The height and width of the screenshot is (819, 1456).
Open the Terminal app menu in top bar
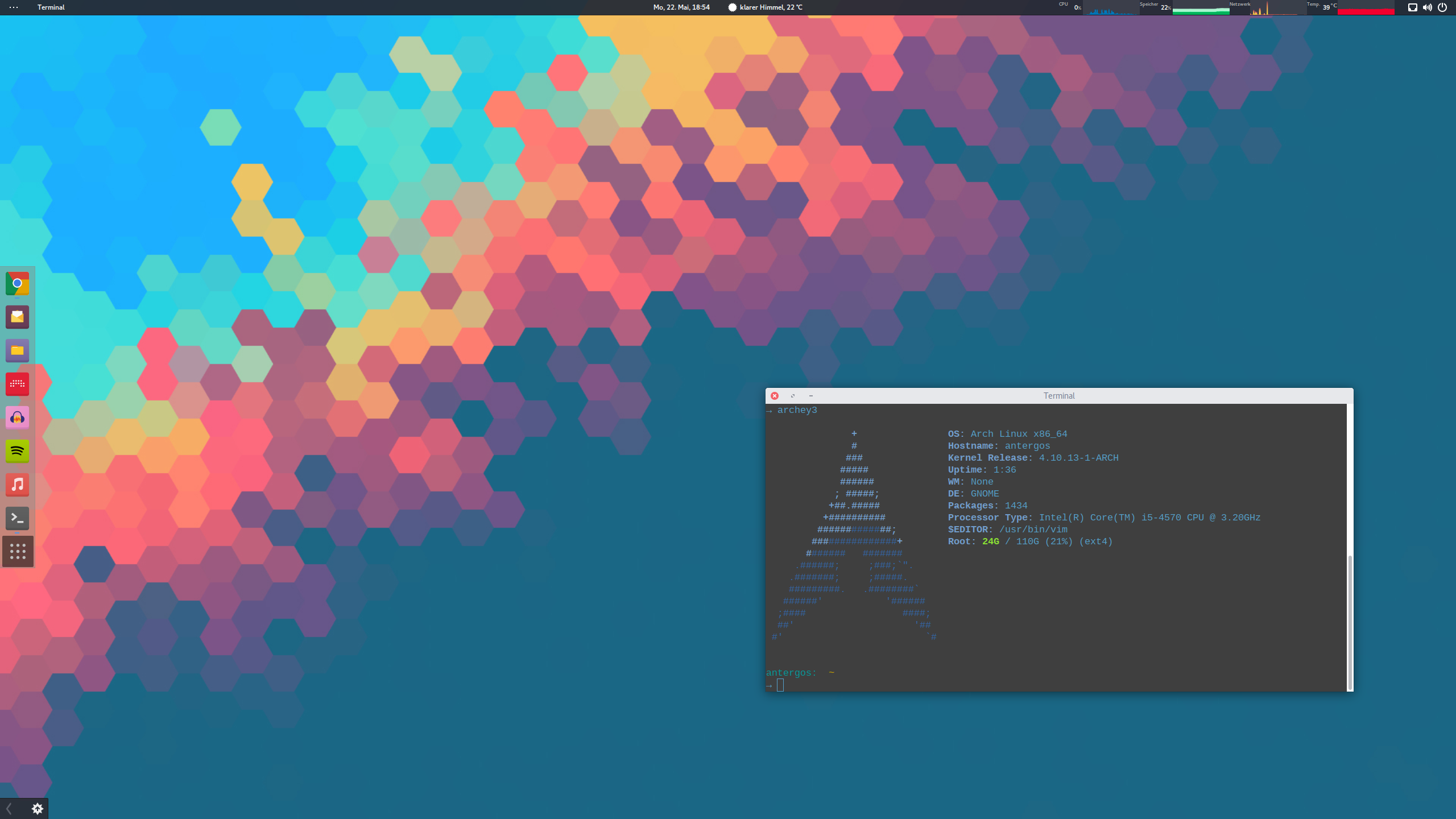pos(51,7)
